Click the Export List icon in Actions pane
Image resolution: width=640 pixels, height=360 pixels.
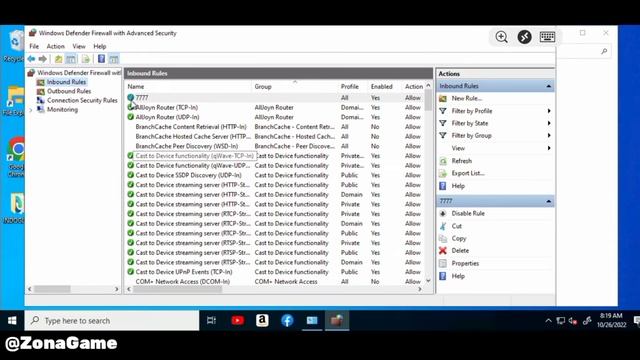click(x=443, y=173)
